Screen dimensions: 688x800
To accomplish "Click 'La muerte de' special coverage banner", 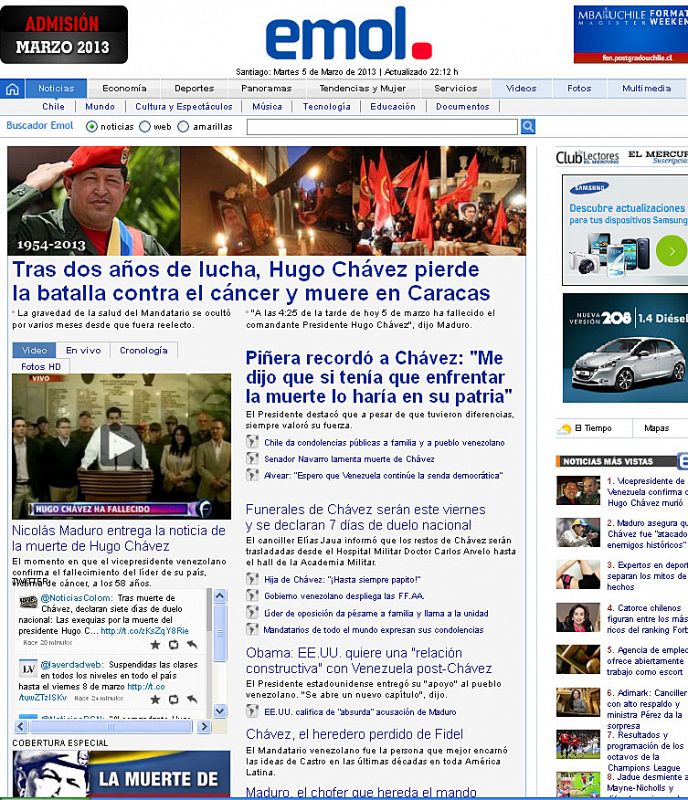I will (121, 773).
